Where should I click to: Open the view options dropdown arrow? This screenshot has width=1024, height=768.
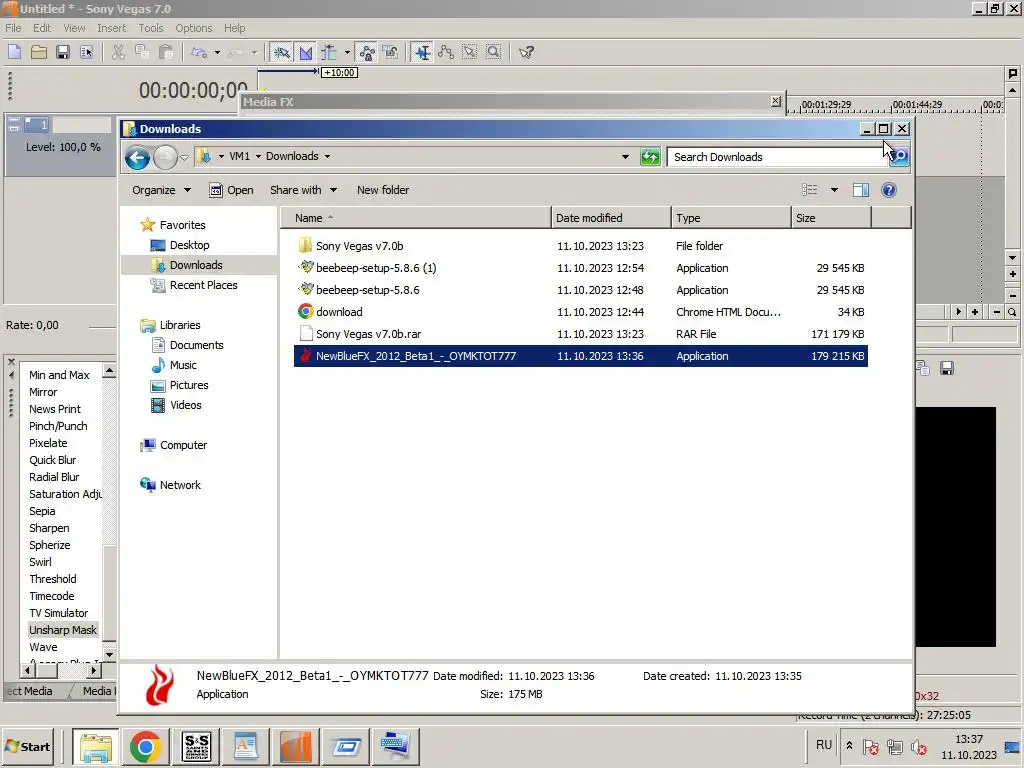[x=834, y=190]
